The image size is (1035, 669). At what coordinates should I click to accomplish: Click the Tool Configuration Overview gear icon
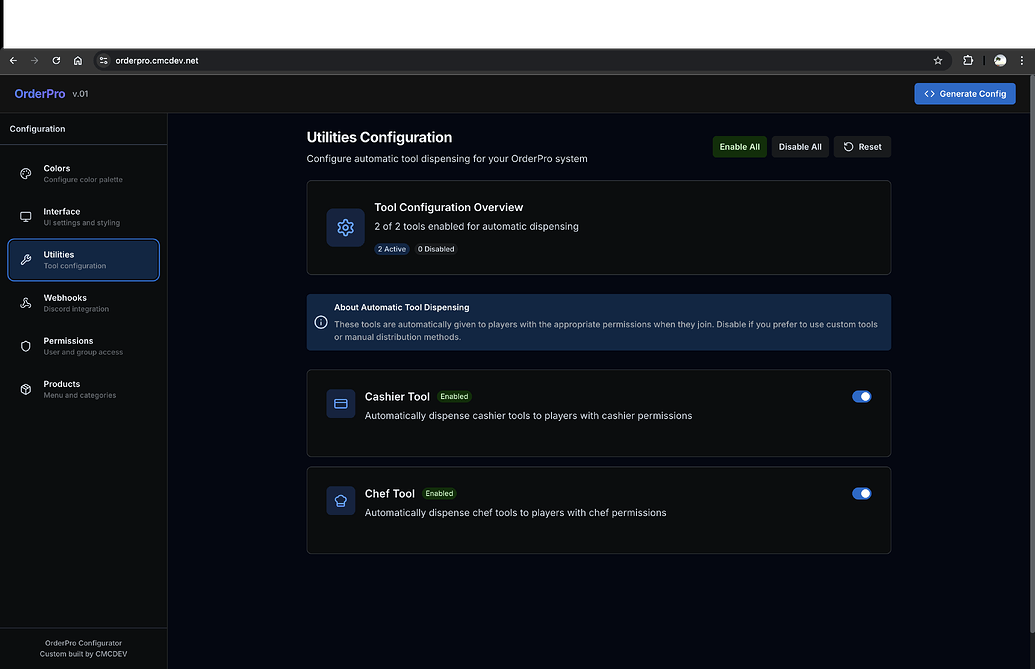pyautogui.click(x=344, y=227)
